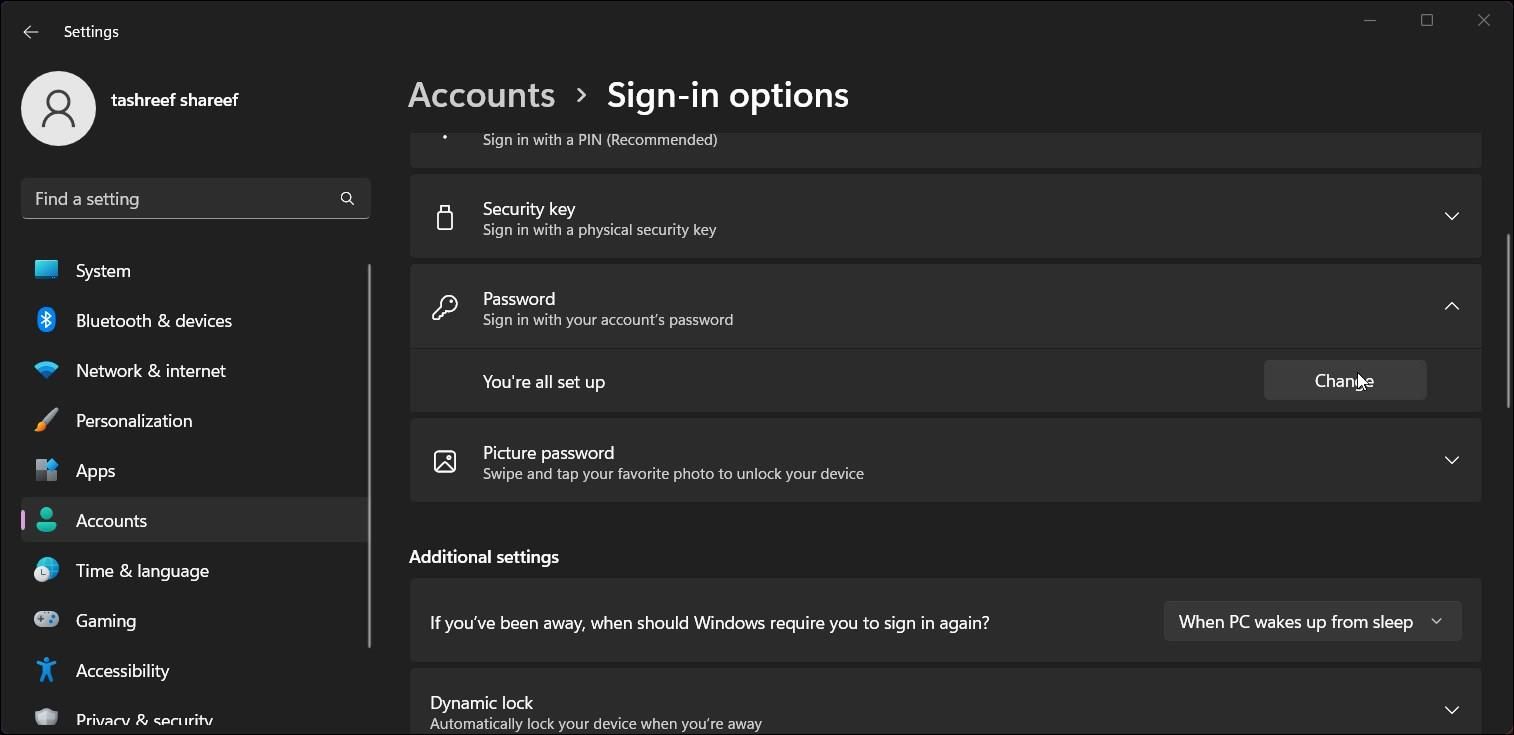This screenshot has height=735, width=1514.
Task: Click the Network & internet globe icon
Action: pos(46,370)
